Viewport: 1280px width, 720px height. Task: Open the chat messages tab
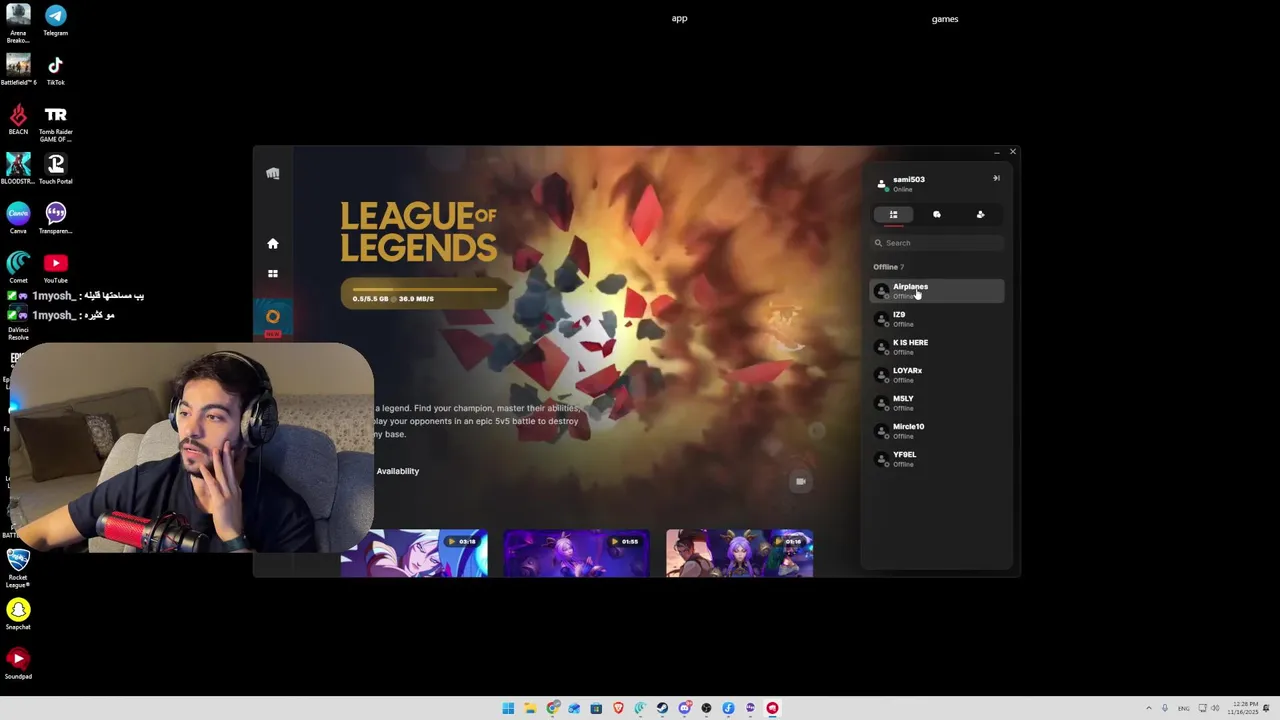click(936, 214)
